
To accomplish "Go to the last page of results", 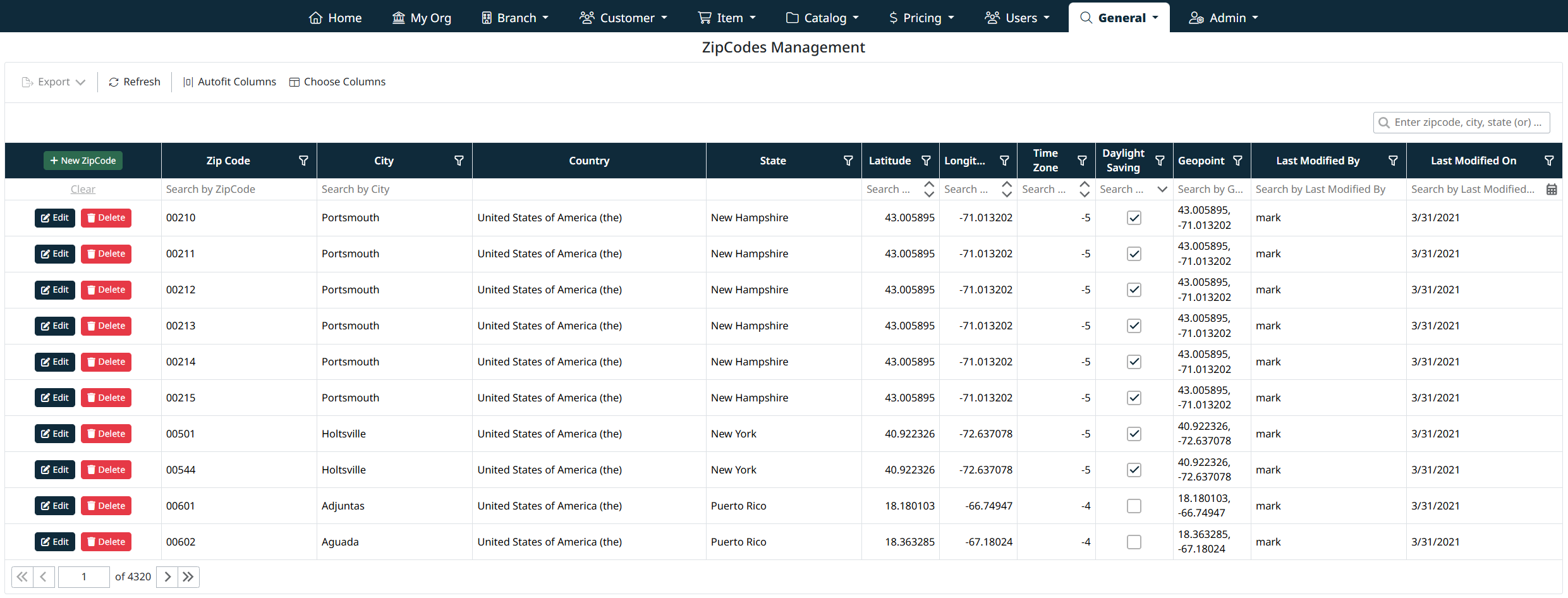I will point(188,577).
